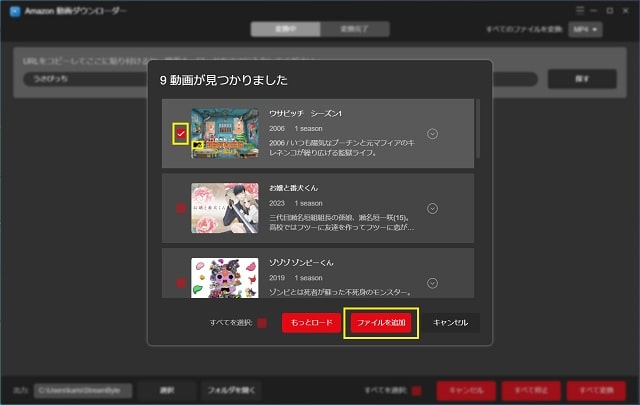The image size is (640, 405).
Task: Click the search button beside URL field
Action: pyautogui.click(x=582, y=79)
